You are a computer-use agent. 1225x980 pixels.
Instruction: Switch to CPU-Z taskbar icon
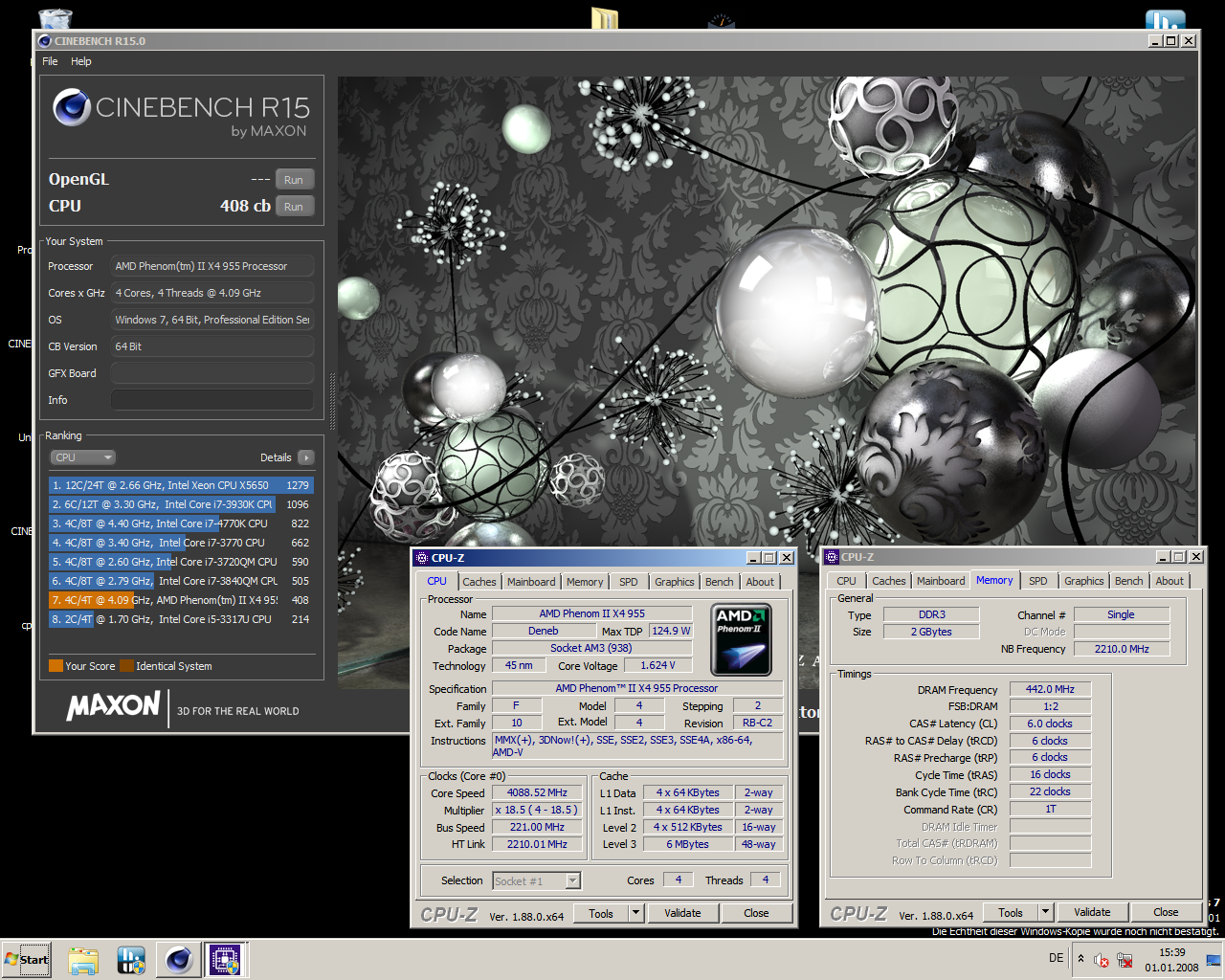coord(226,960)
